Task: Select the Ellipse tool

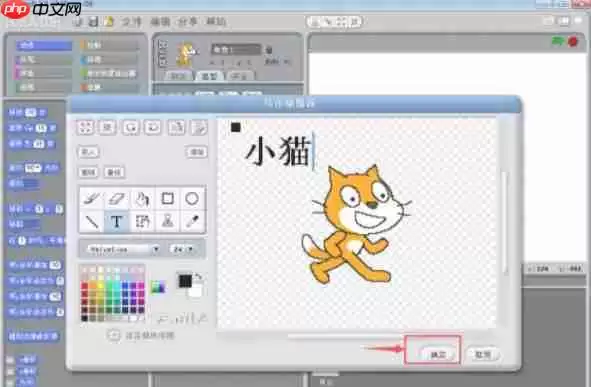Action: [192, 198]
